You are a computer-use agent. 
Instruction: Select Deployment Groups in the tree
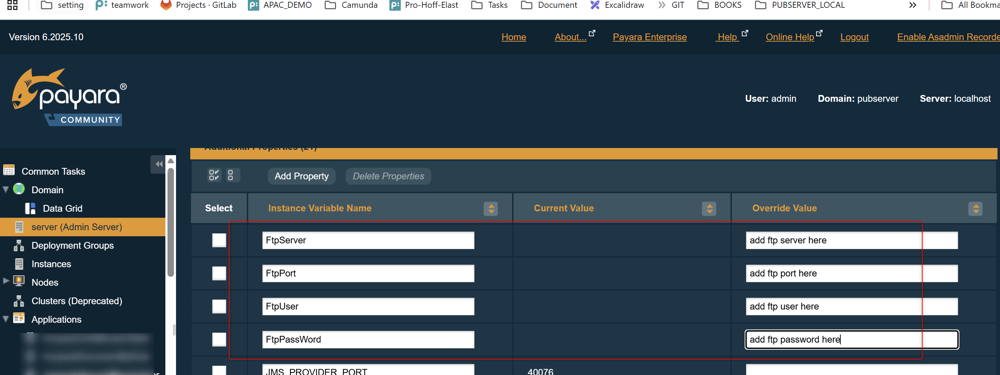coord(73,246)
